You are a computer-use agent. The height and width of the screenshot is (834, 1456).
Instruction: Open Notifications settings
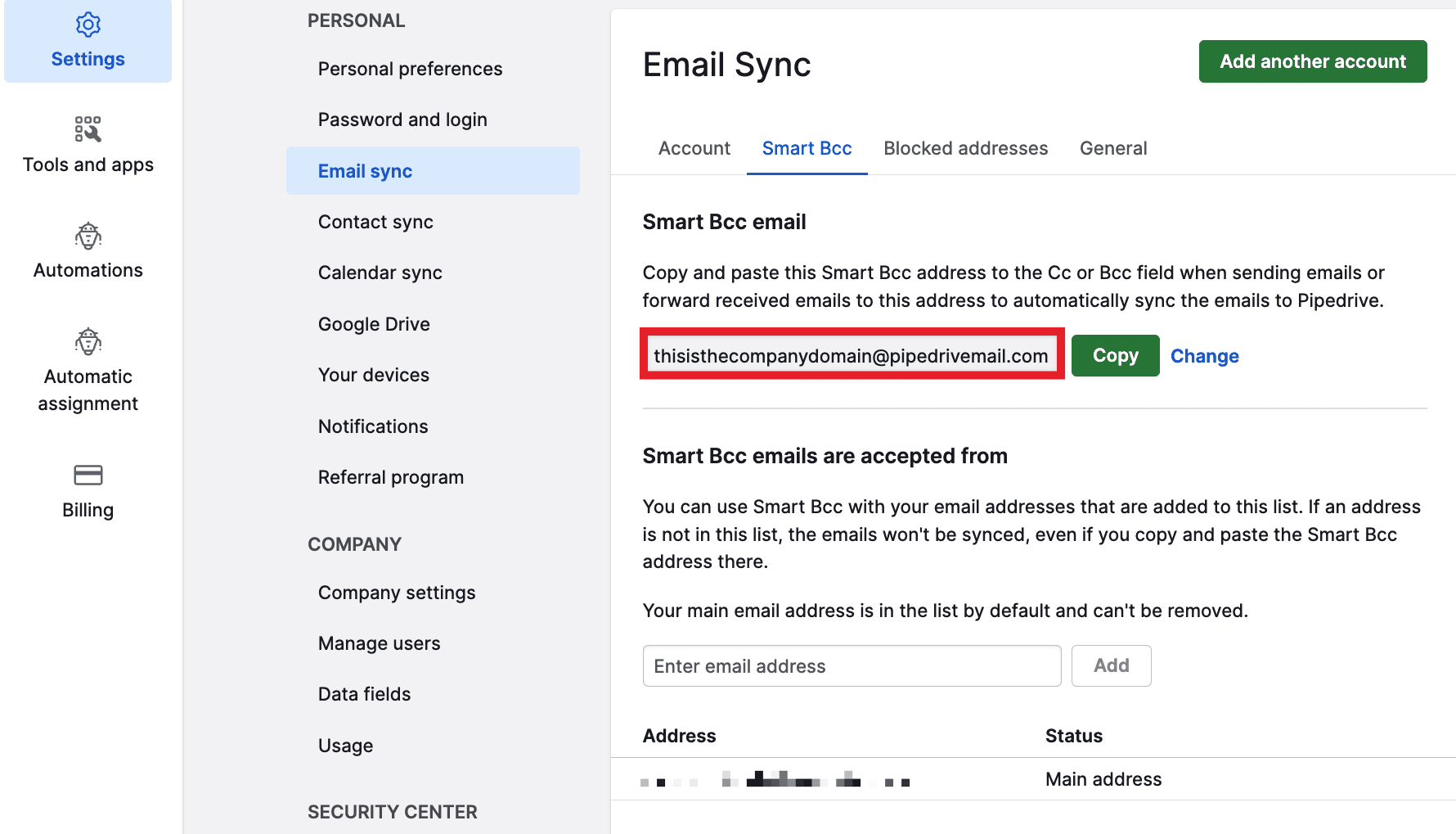click(x=372, y=426)
